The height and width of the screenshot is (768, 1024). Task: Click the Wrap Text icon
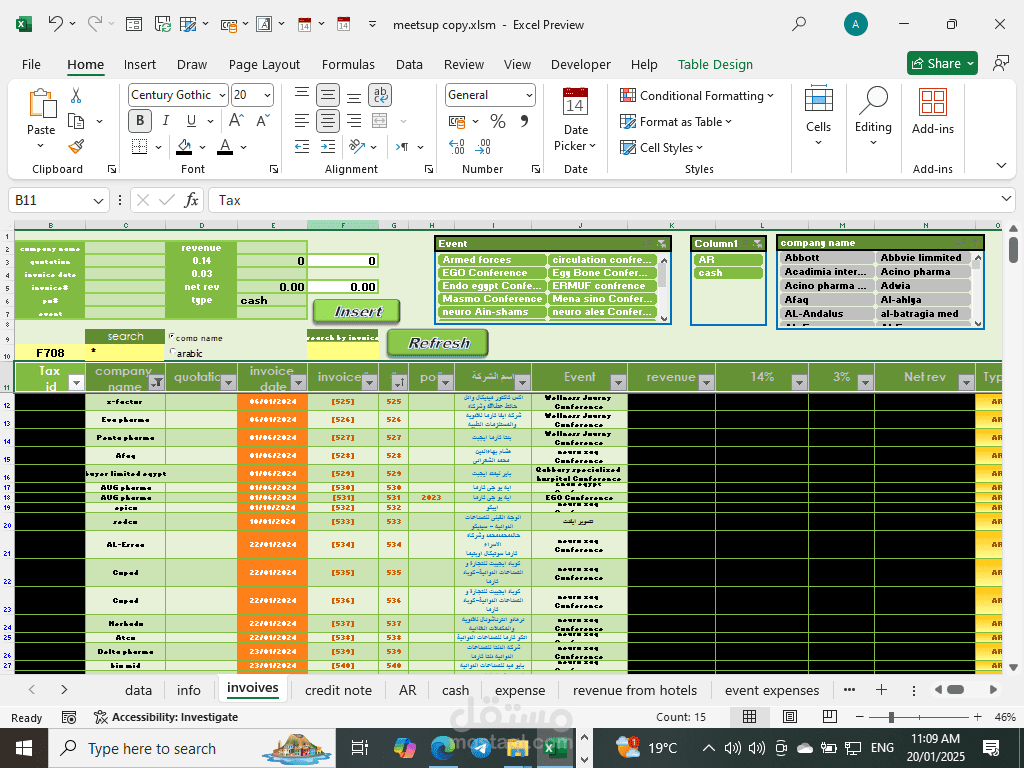click(x=380, y=95)
